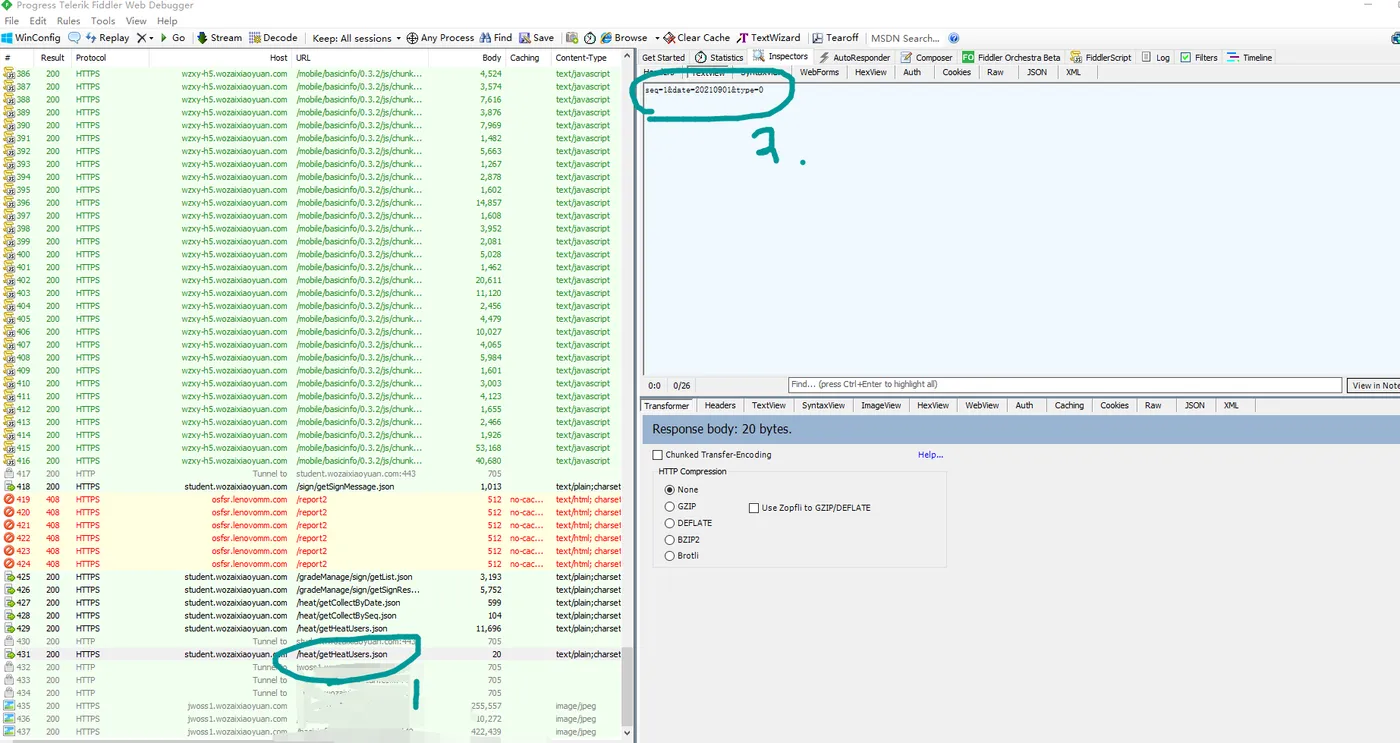Click the Browse toolbar button

click(x=623, y=38)
